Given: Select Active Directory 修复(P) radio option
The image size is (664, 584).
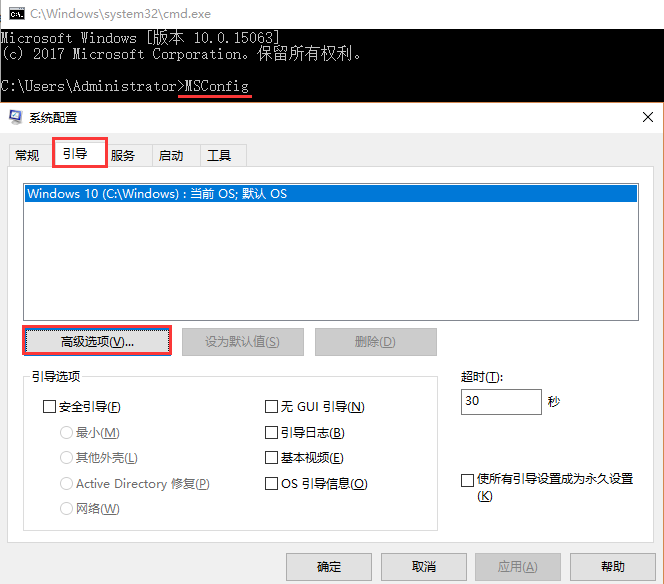Looking at the screenshot, I should pyautogui.click(x=66, y=484).
